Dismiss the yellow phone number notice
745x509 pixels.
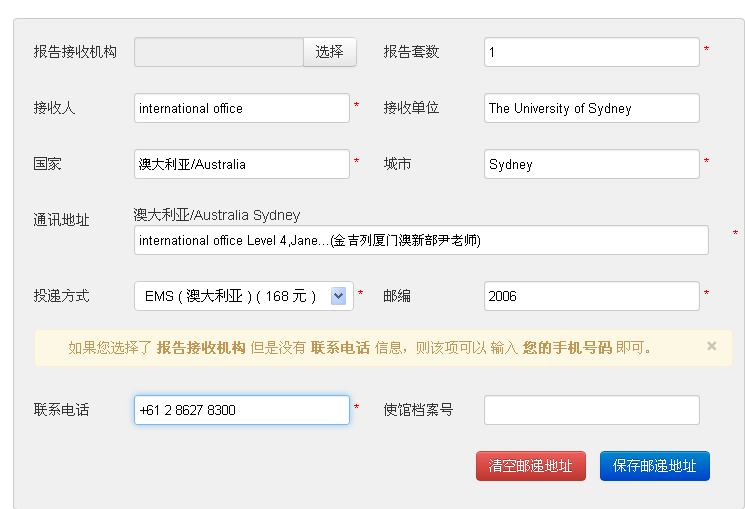point(712,346)
